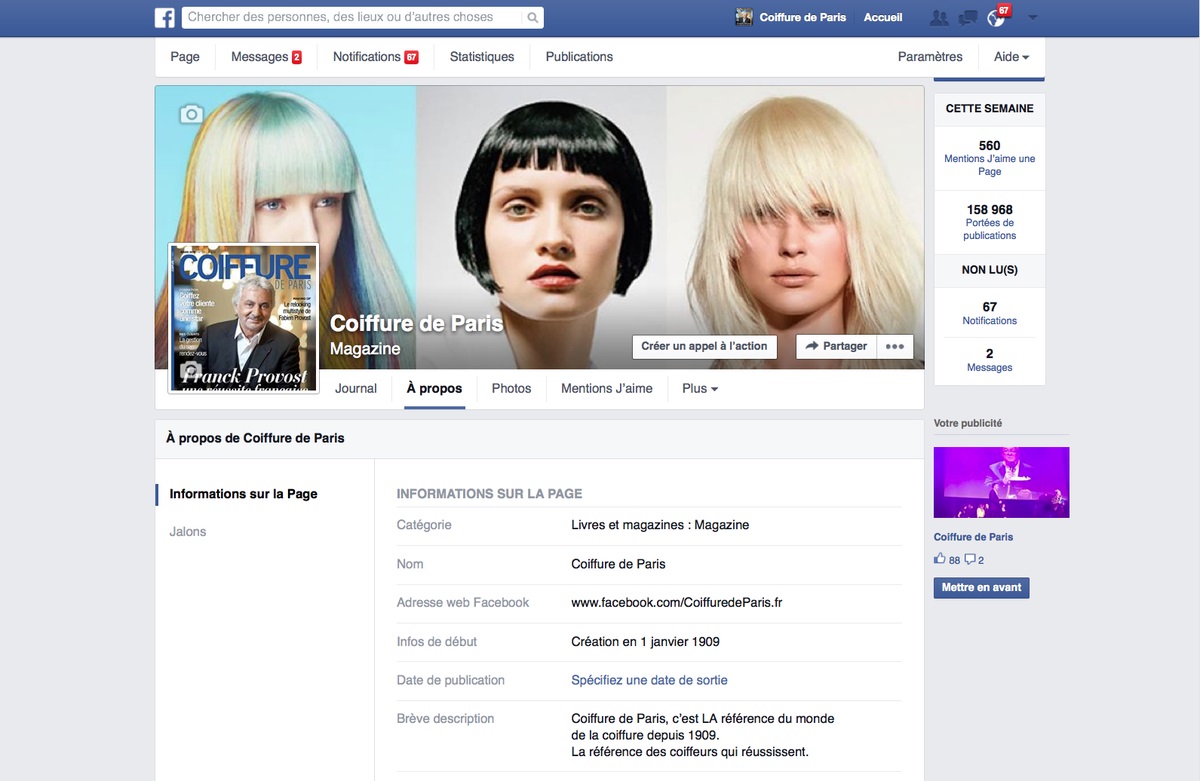Switch to the Photos tab
This screenshot has width=1200, height=781.
[511, 388]
